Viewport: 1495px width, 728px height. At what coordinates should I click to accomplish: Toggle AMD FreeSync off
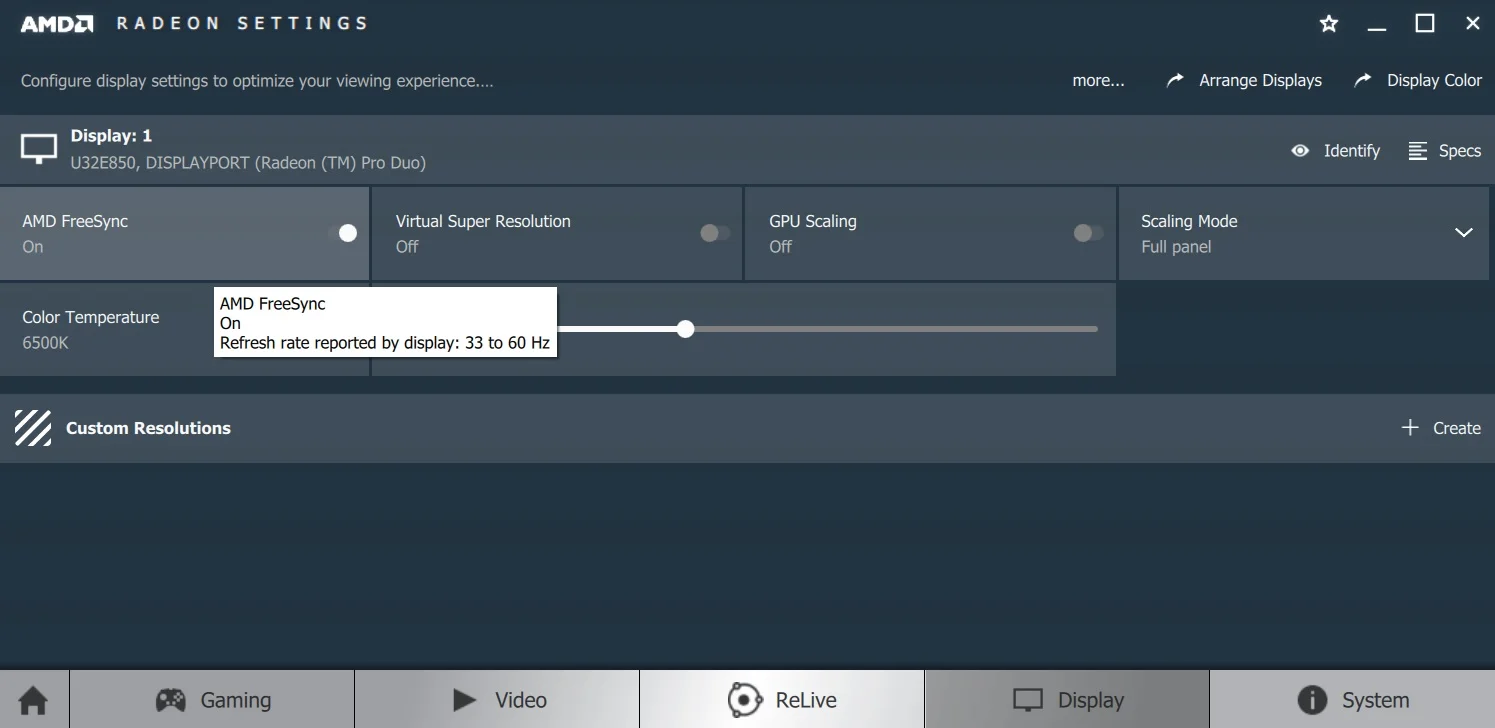click(342, 233)
